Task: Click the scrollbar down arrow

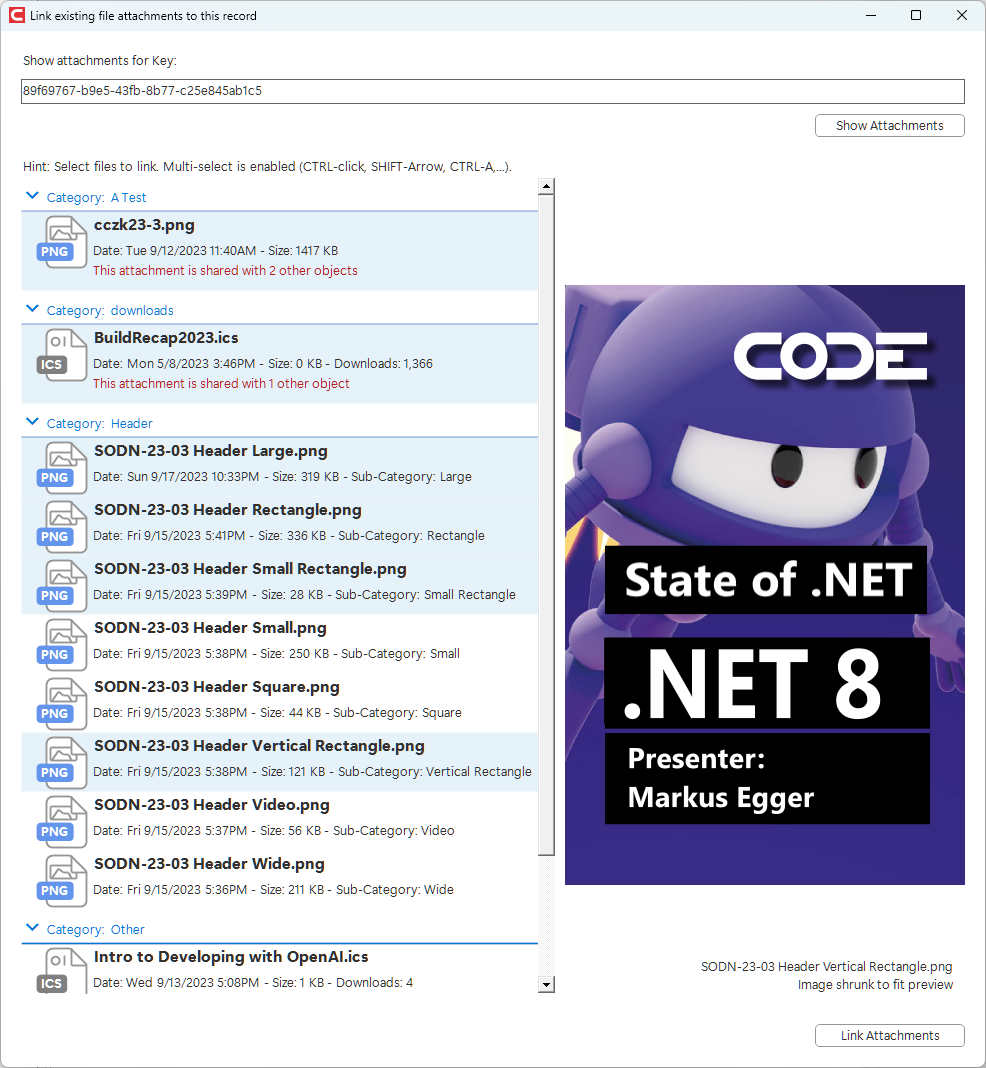Action: click(545, 984)
